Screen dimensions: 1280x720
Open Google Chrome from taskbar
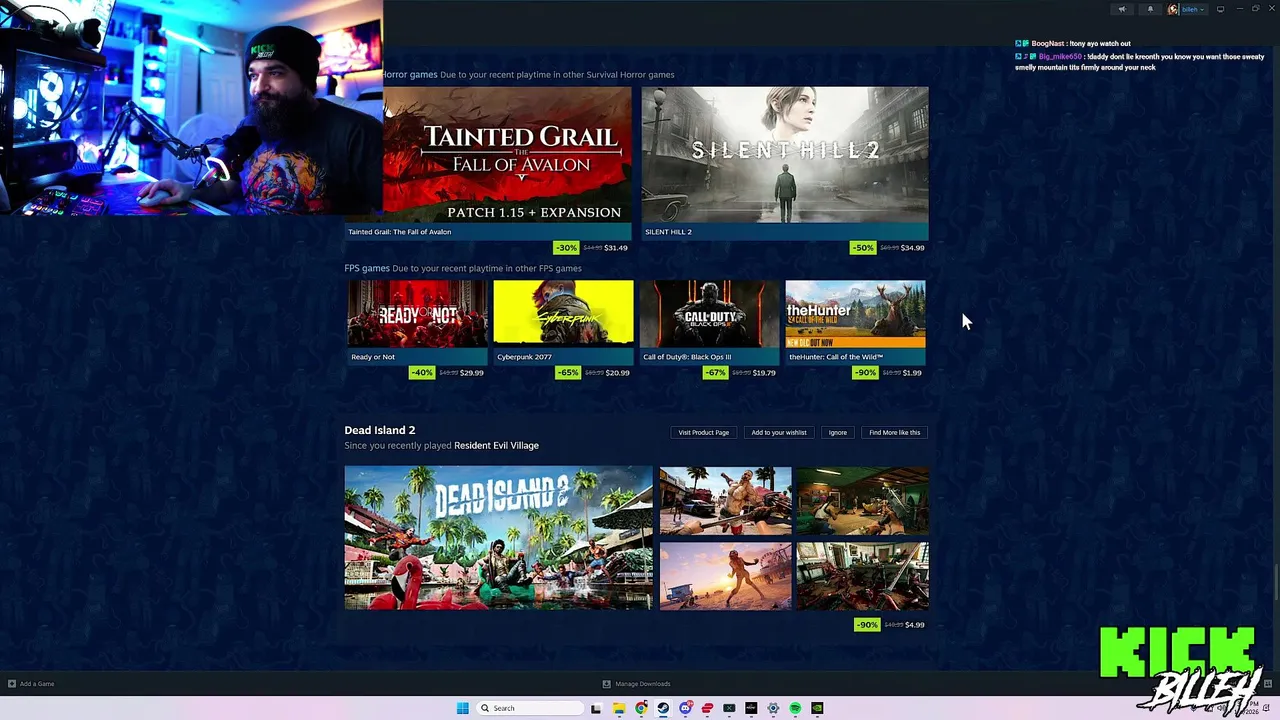641,708
